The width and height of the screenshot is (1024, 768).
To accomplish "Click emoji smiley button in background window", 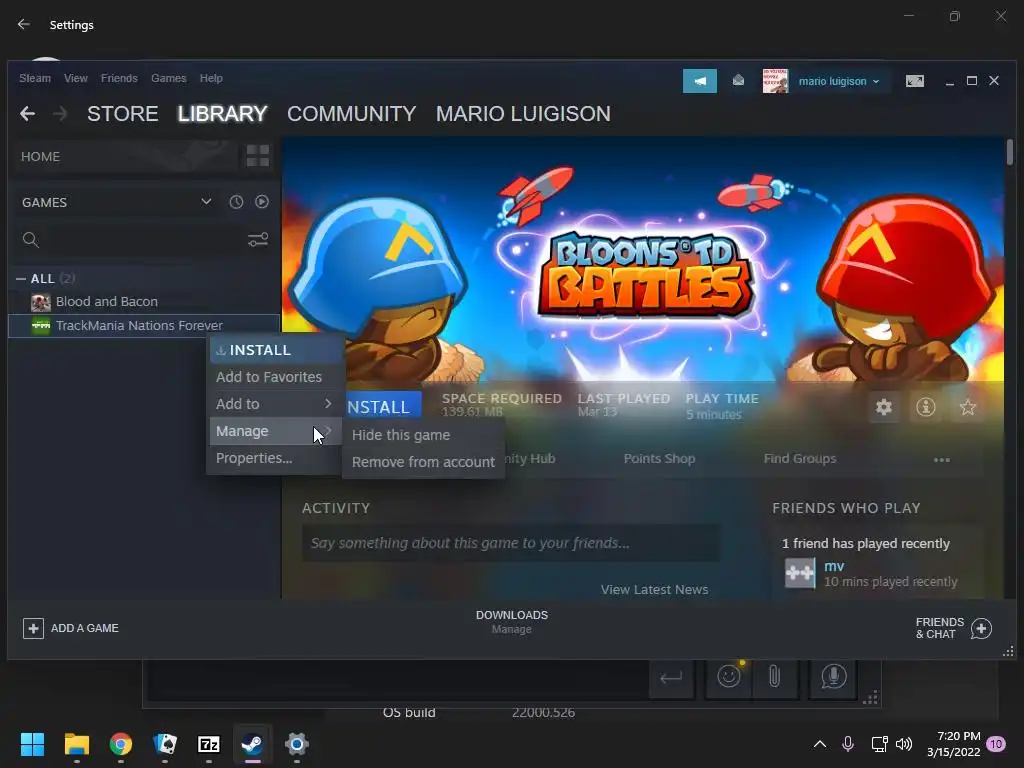I will click(x=729, y=677).
